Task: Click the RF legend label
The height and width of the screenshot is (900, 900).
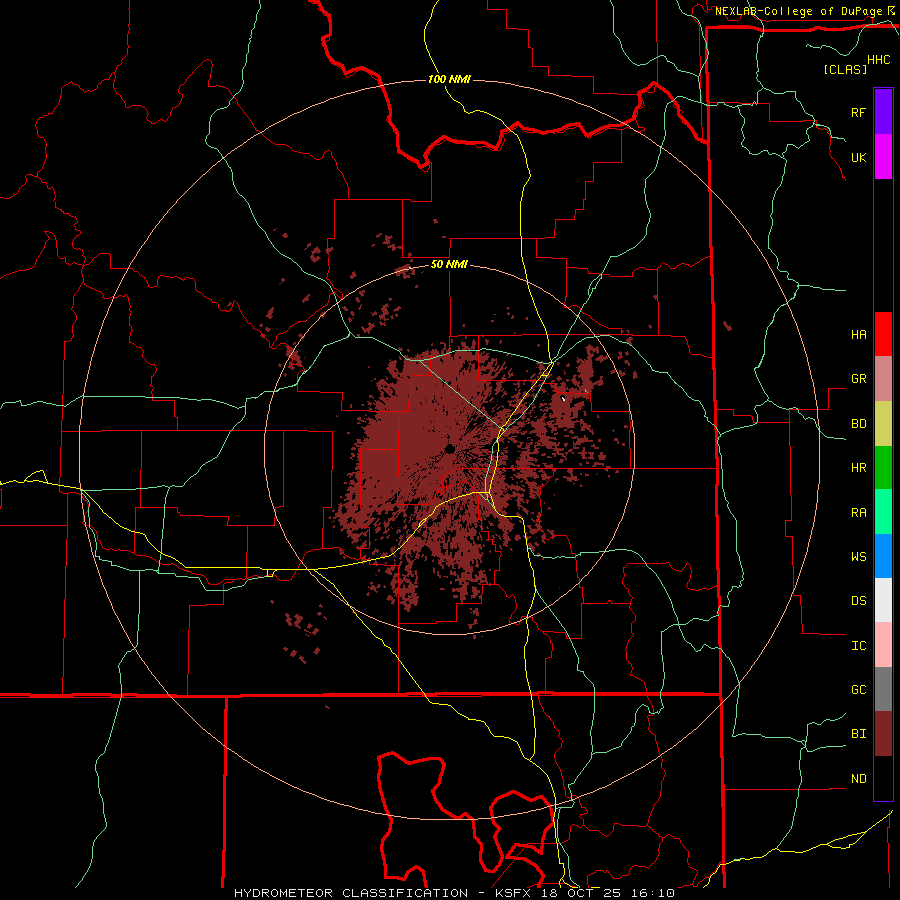Action: [858, 112]
